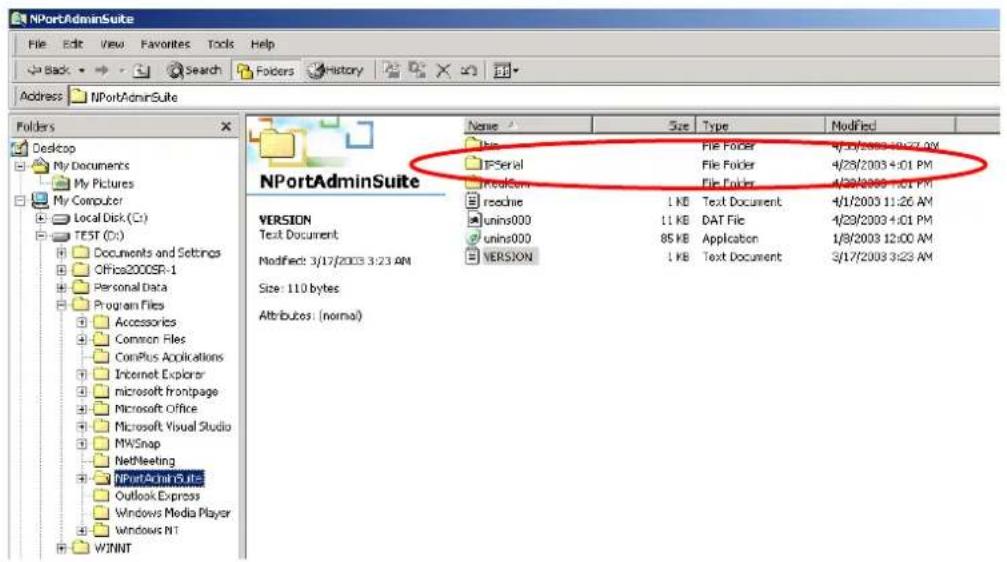Select MWSnap folder in tree

(137, 444)
